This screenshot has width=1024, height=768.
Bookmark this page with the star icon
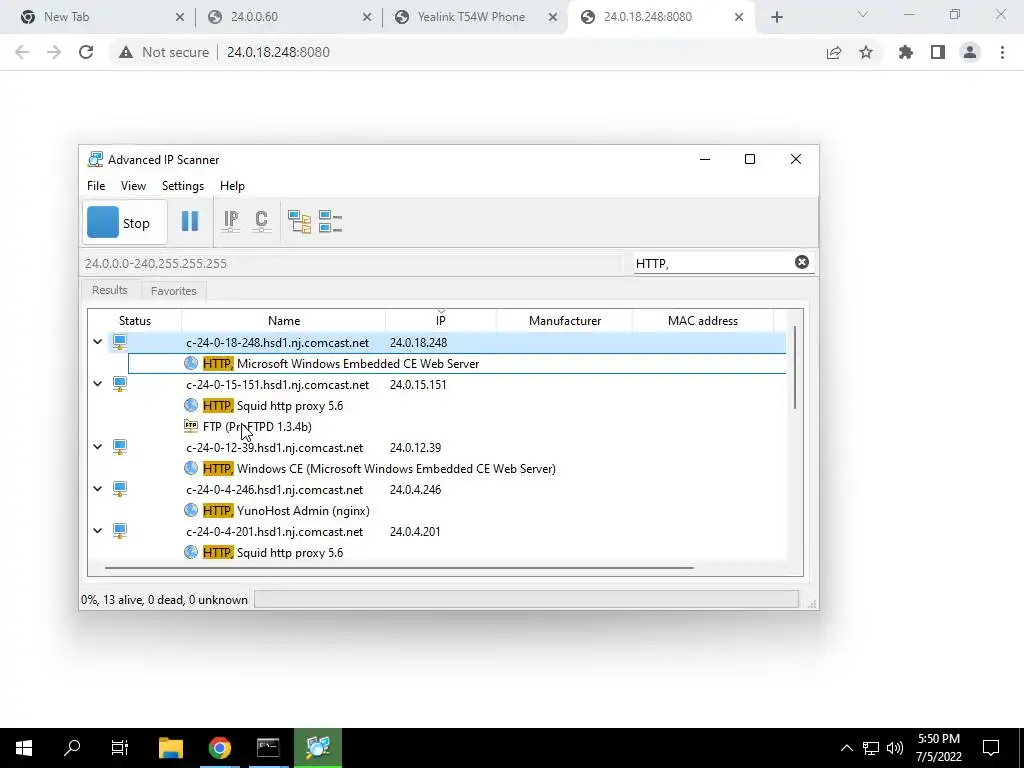pyautogui.click(x=866, y=52)
